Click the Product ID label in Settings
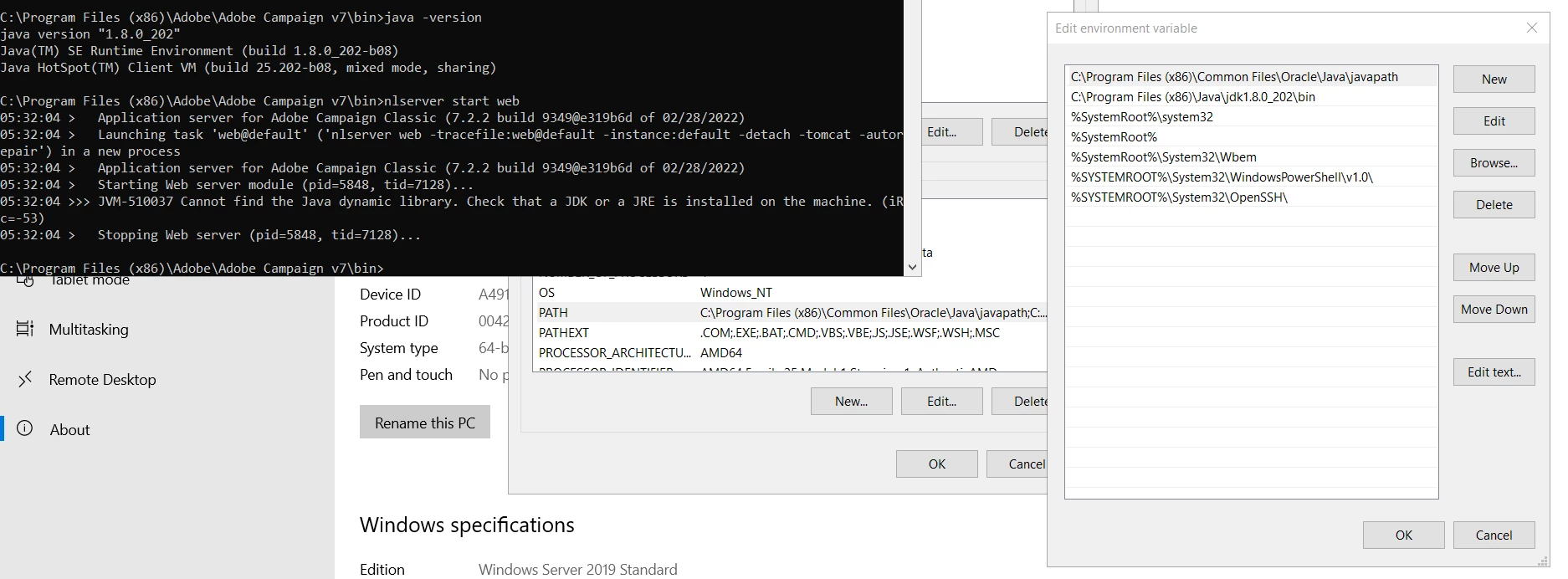 click(394, 321)
